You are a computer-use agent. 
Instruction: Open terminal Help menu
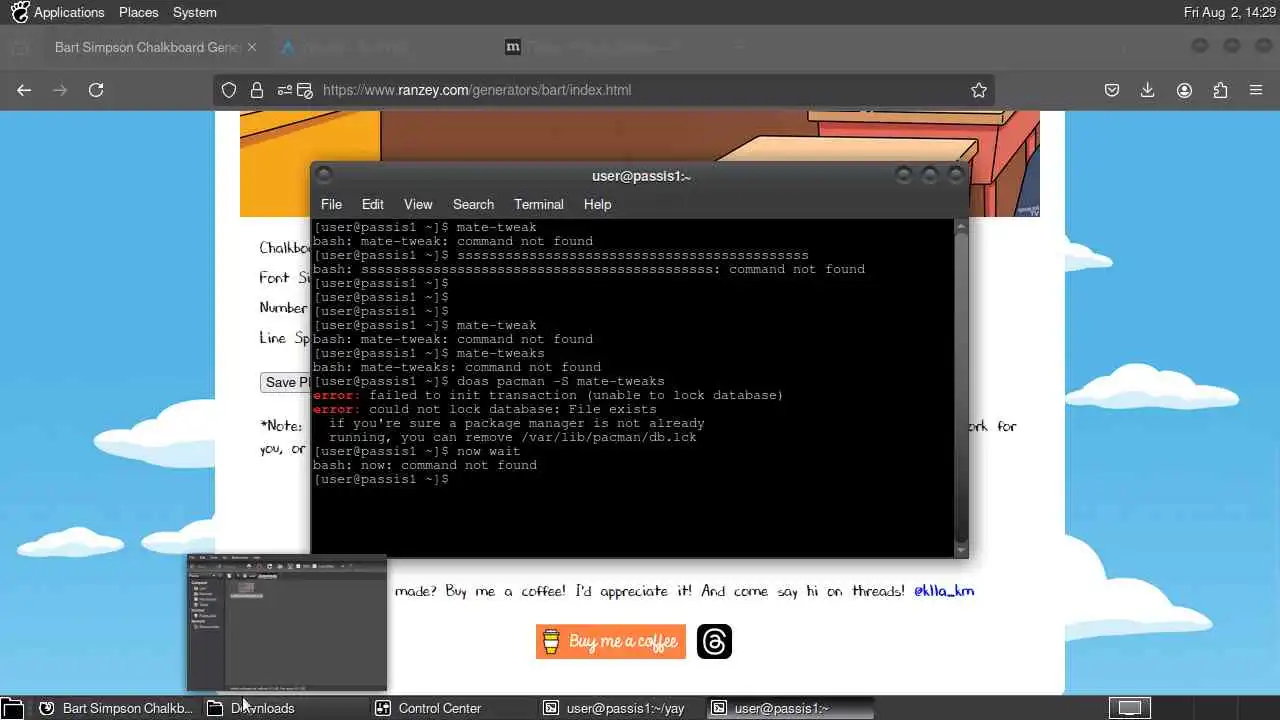coord(597,204)
